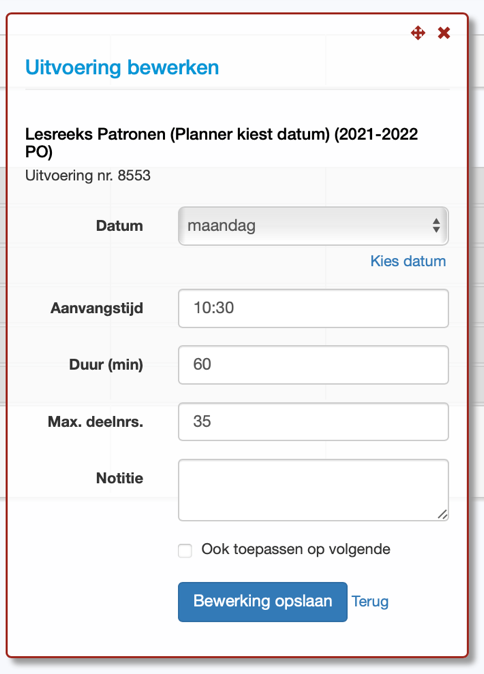Click the Aanvangstijd field label

(97, 309)
